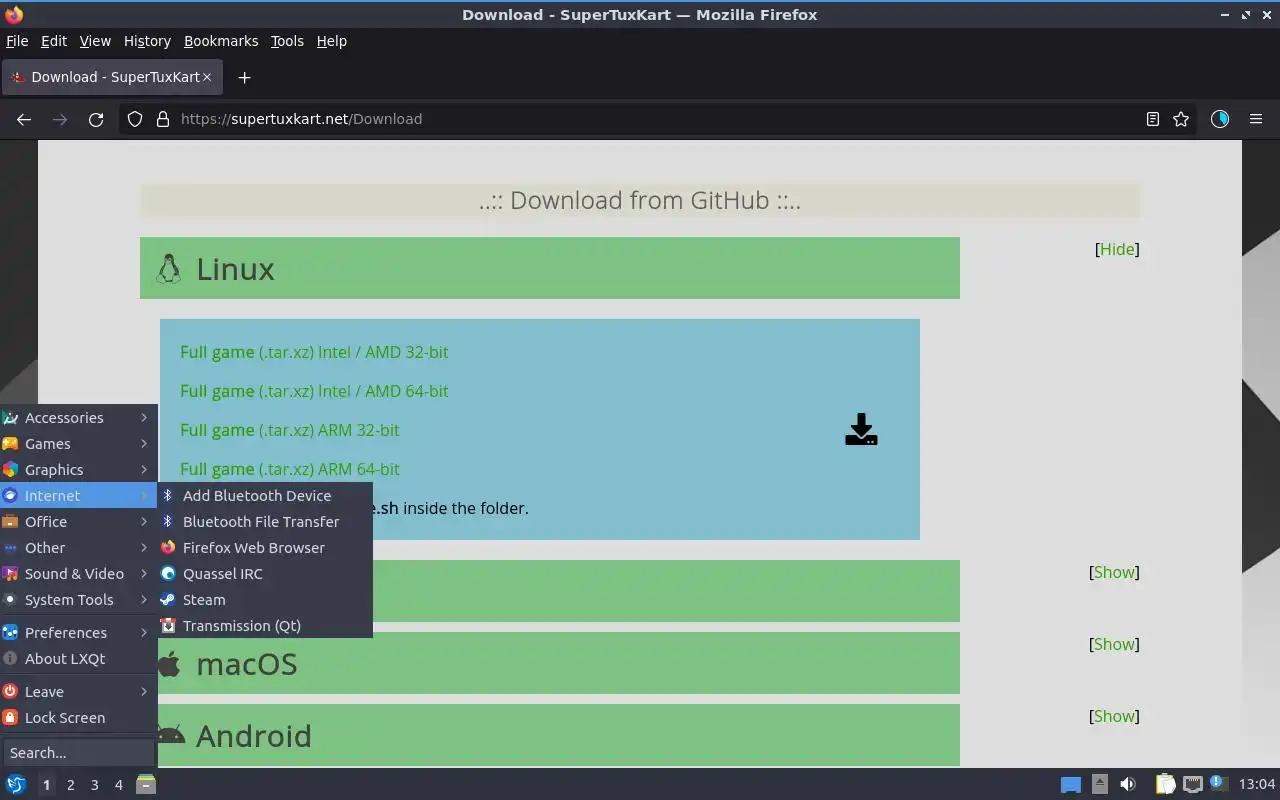This screenshot has height=800, width=1280.
Task: Launch Bluetooth File Transfer
Action: coord(265,521)
